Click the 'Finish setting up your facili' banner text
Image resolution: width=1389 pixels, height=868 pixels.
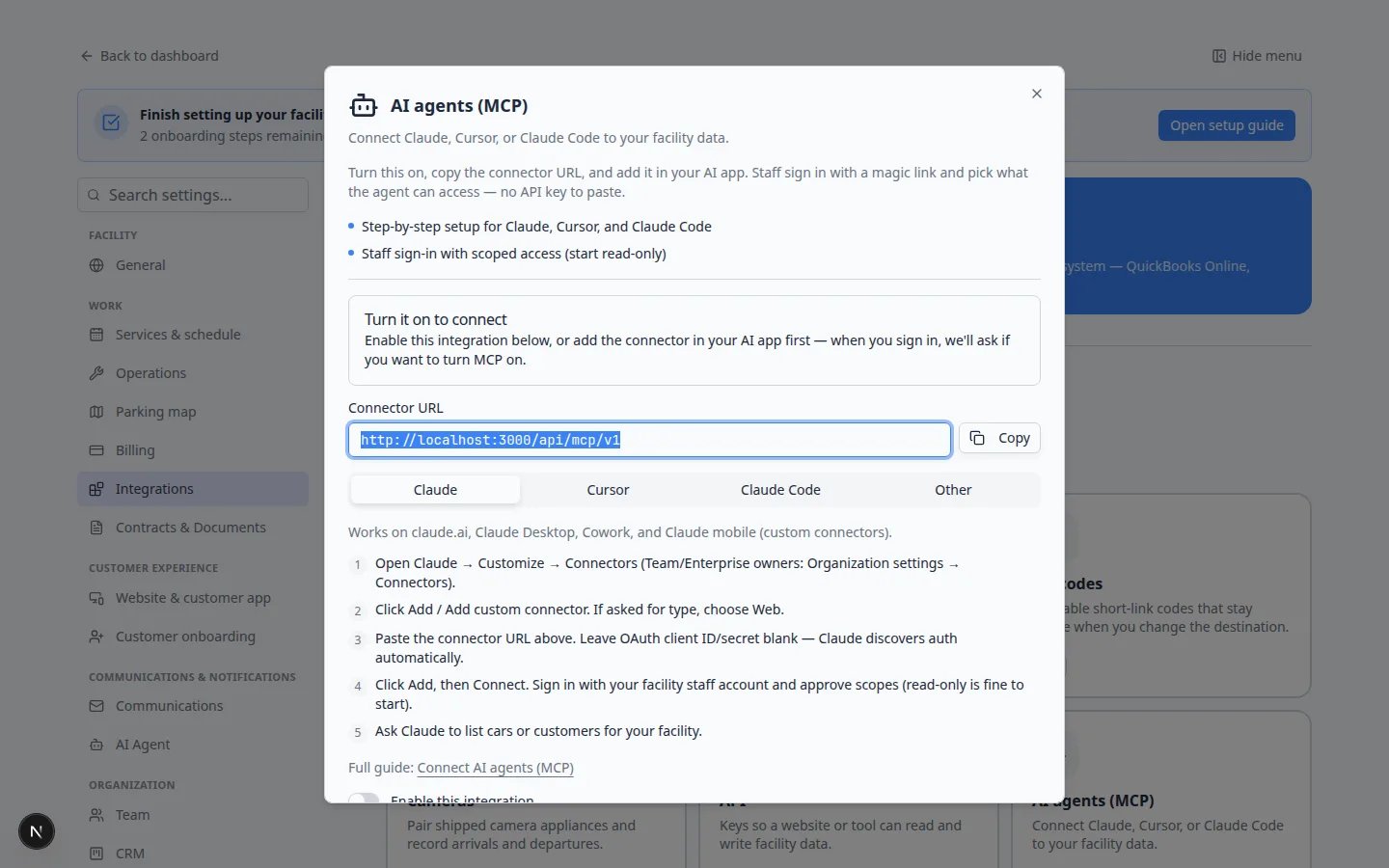pos(231,115)
